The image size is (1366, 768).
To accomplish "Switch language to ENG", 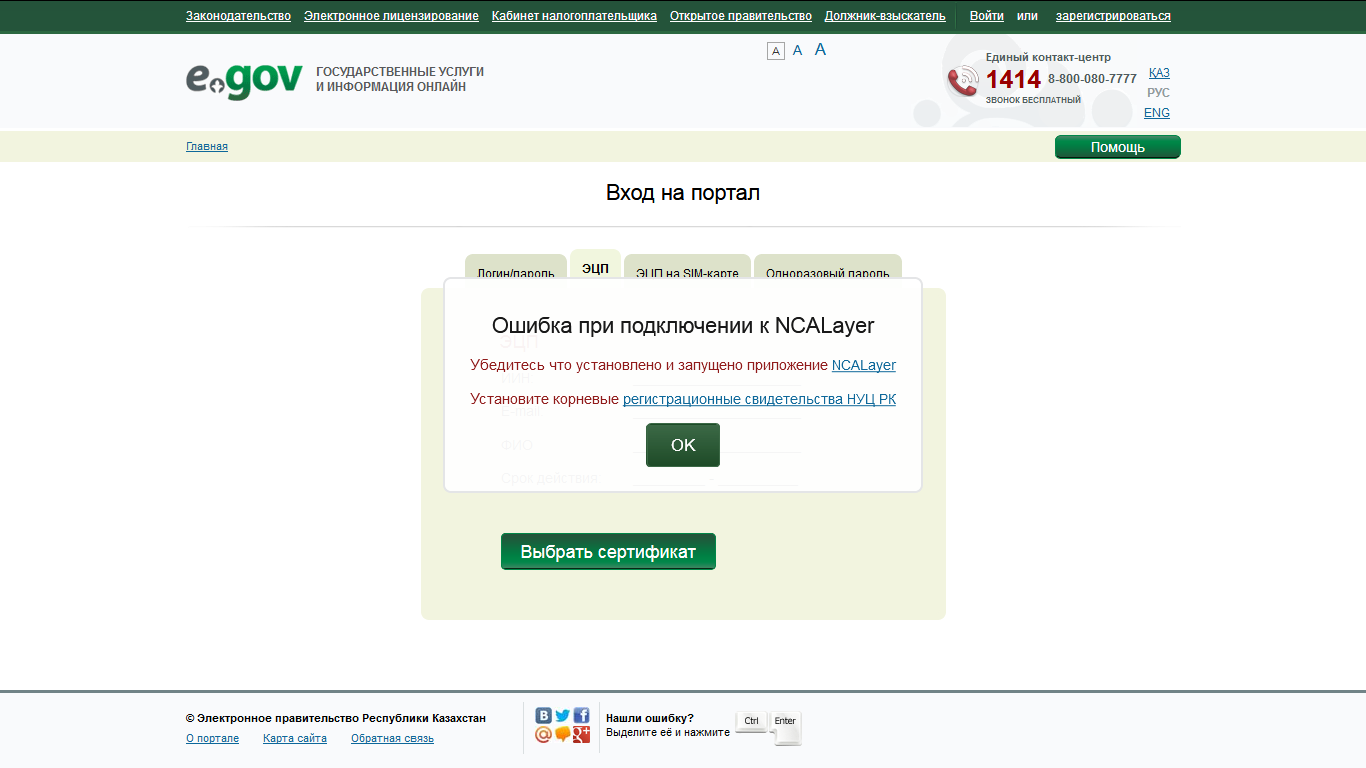I will pyautogui.click(x=1157, y=113).
